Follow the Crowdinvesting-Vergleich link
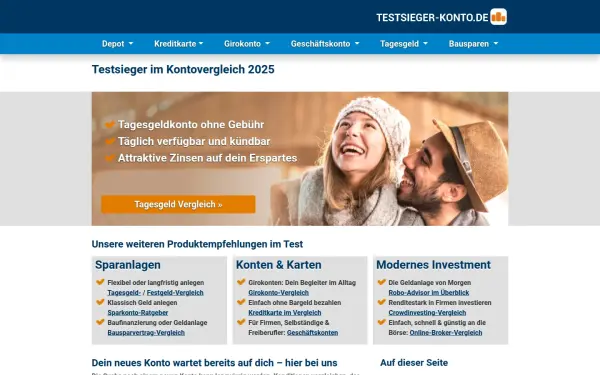The image size is (600, 375). tap(427, 313)
